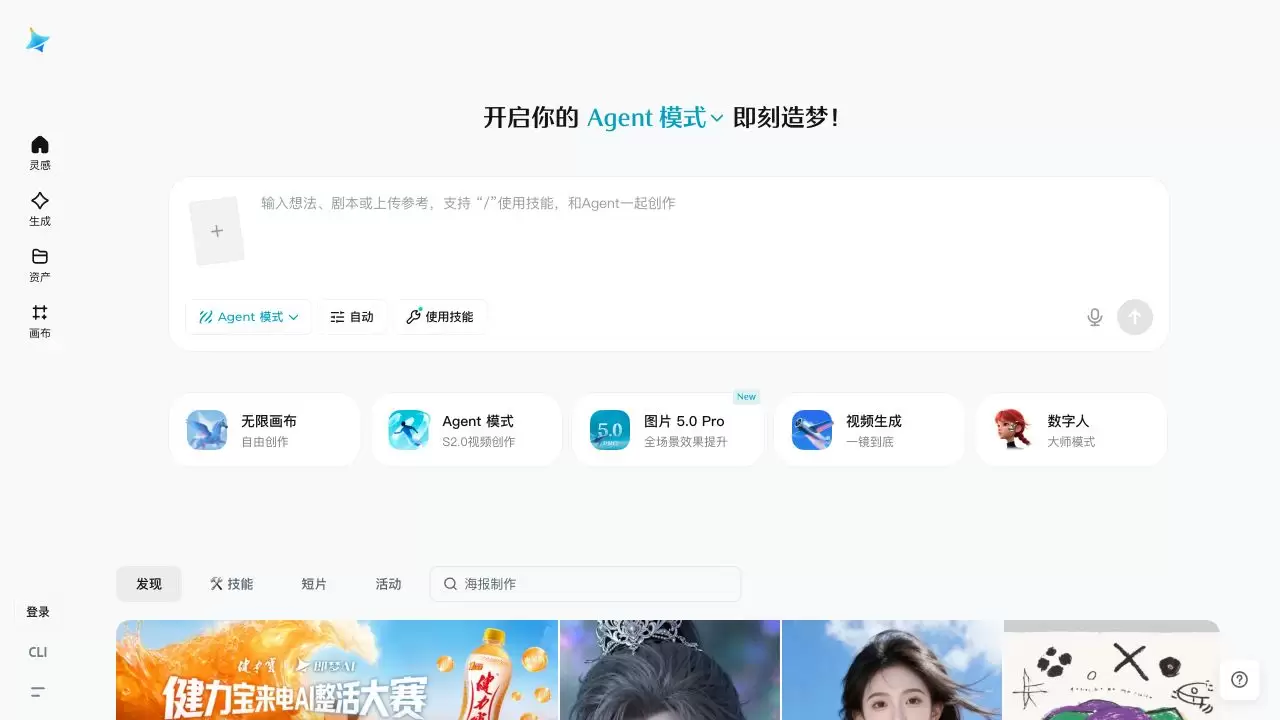Switch to the 活动 tab
Viewport: 1280px width, 720px height.
[x=388, y=584]
